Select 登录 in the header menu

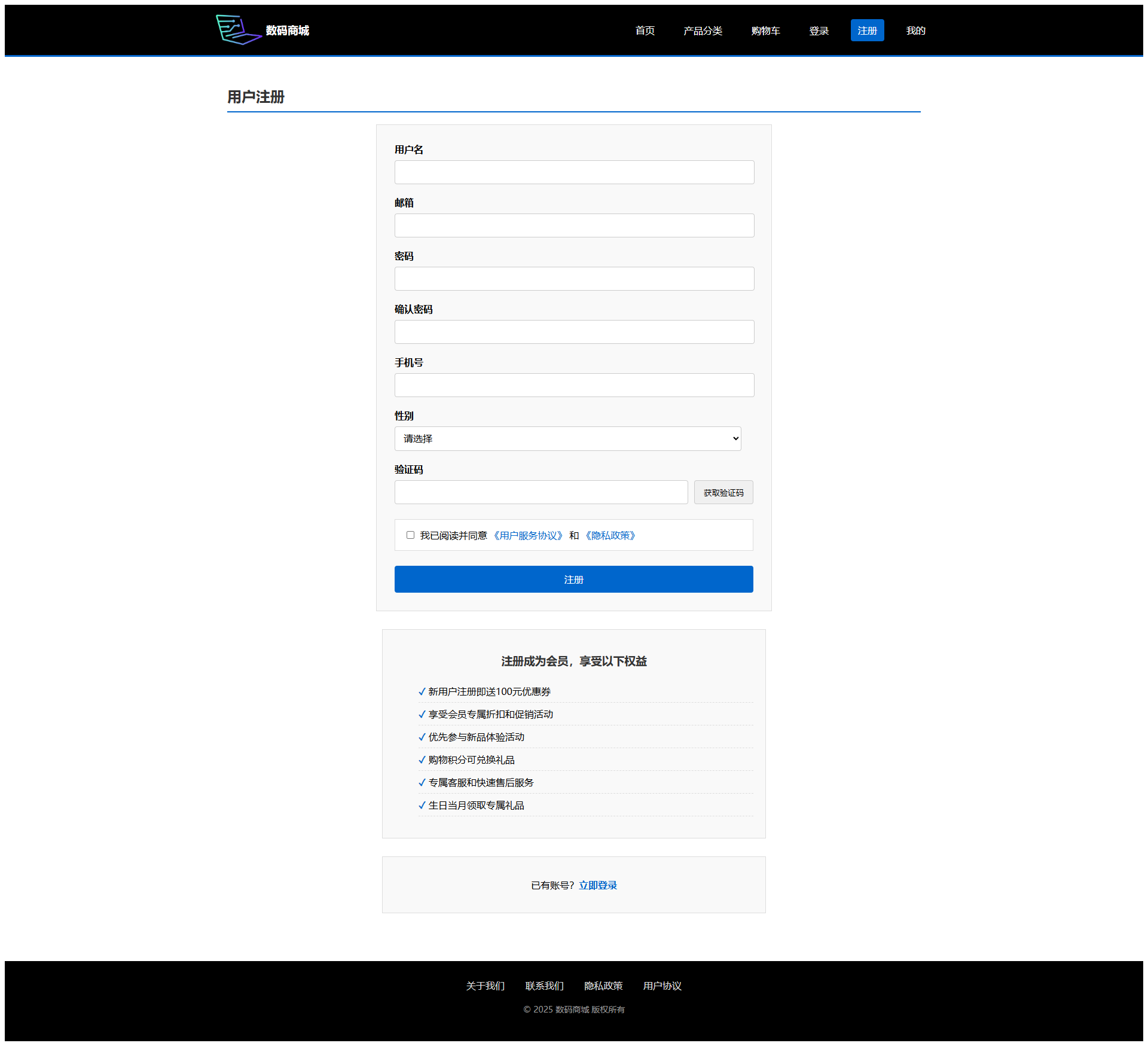pos(819,31)
